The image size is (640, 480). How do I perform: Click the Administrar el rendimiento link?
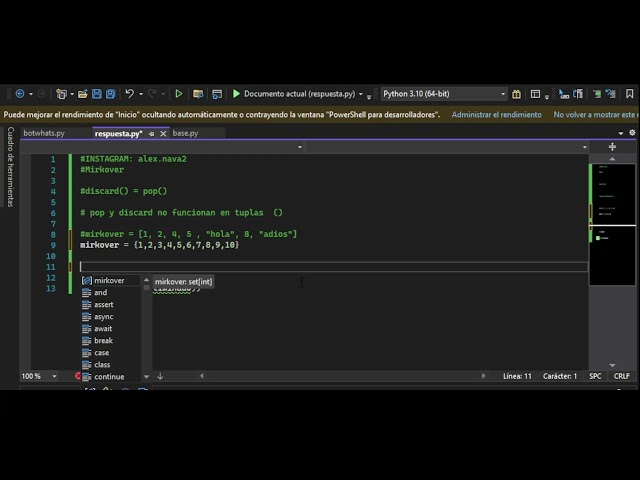497,115
